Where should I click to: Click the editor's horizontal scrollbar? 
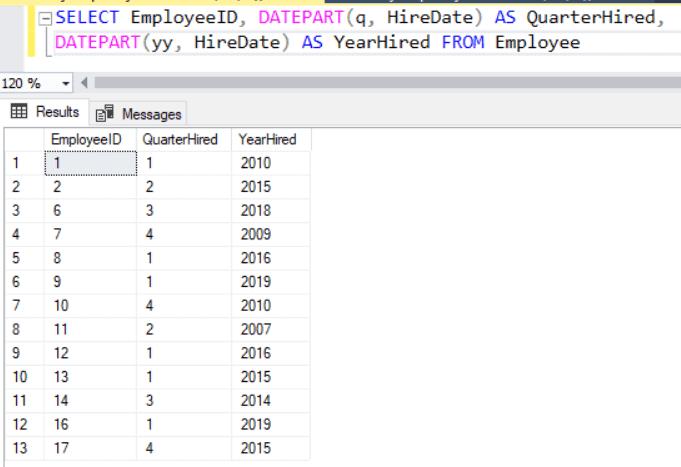[x=380, y=83]
